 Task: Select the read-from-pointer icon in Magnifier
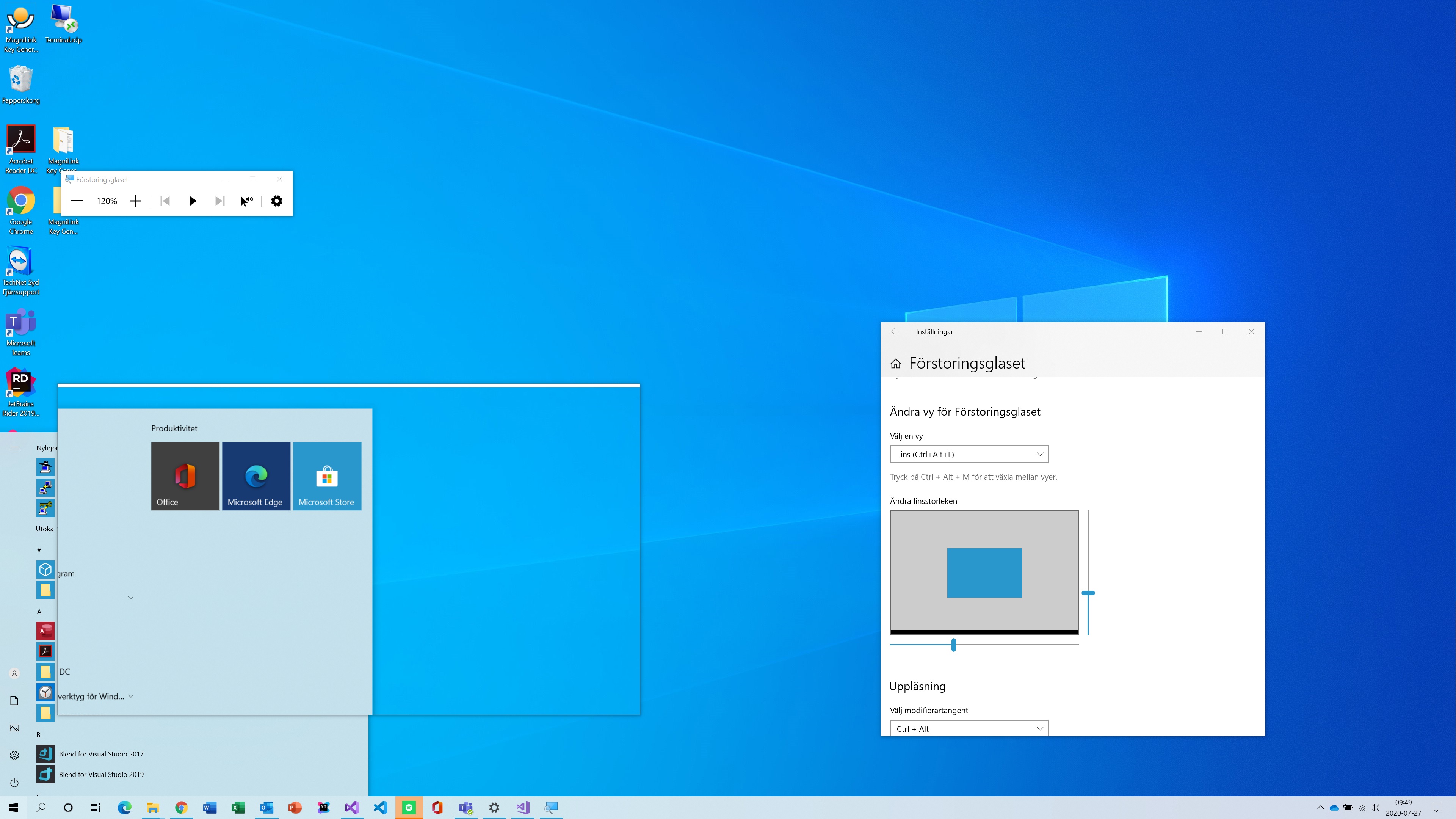(x=246, y=201)
